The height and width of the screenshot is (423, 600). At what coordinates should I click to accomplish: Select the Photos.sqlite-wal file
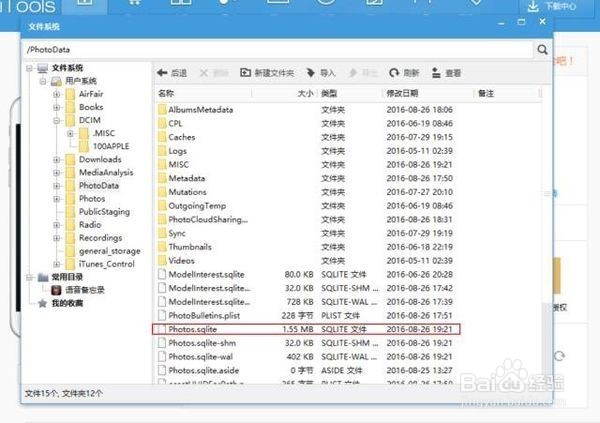click(306, 357)
